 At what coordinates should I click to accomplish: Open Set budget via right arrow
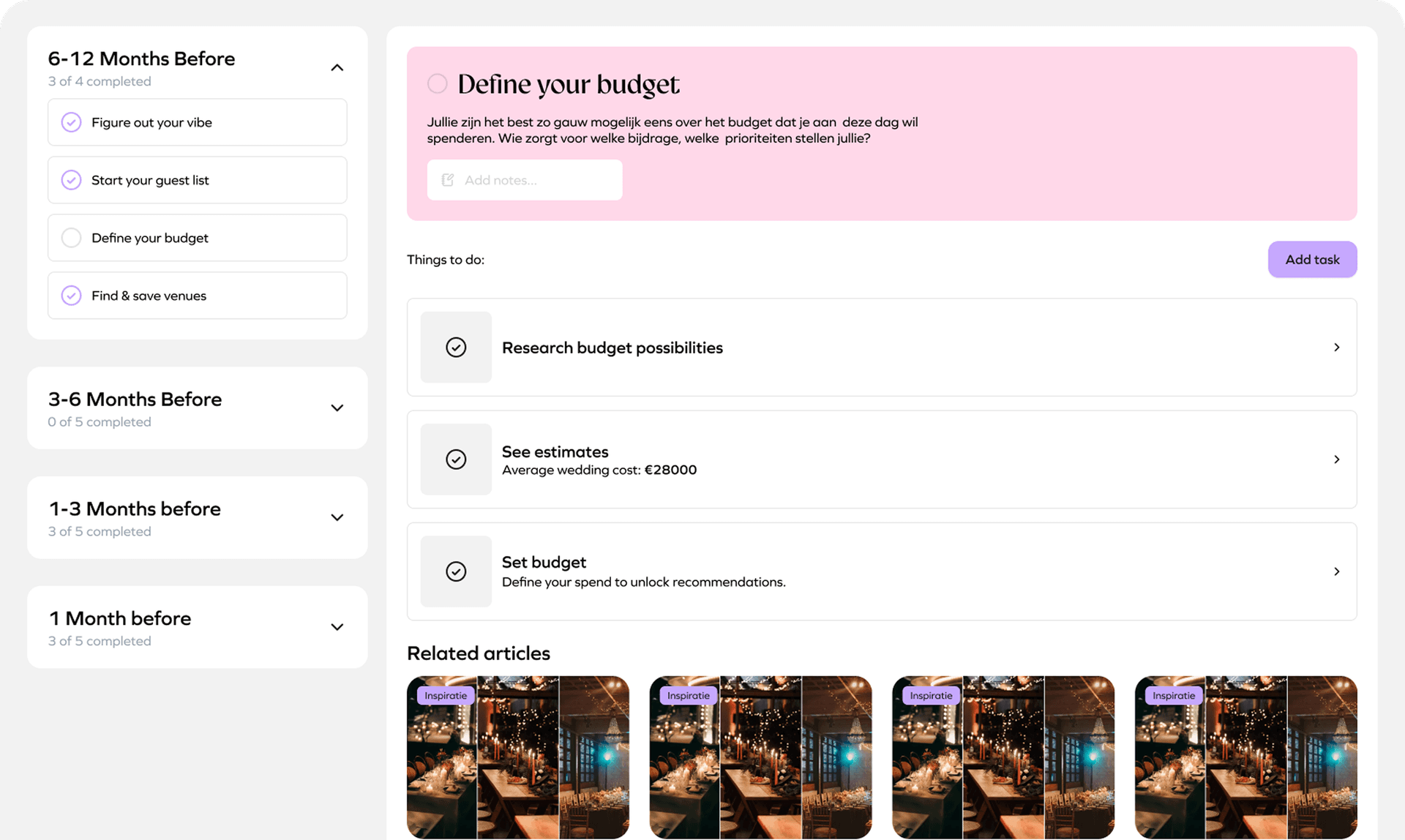click(x=1336, y=571)
